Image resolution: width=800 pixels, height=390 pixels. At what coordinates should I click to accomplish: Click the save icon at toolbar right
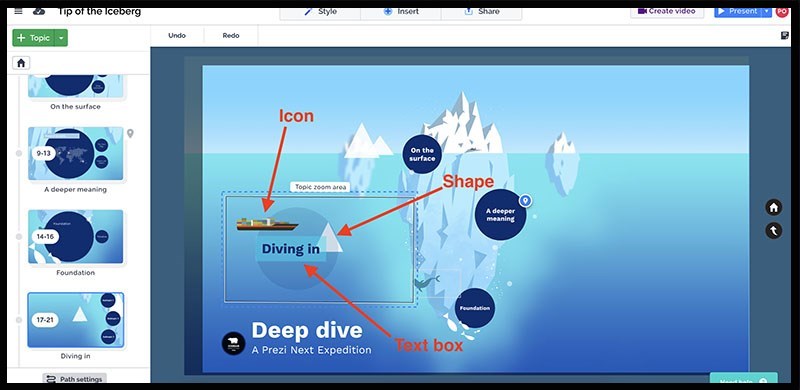(x=785, y=35)
